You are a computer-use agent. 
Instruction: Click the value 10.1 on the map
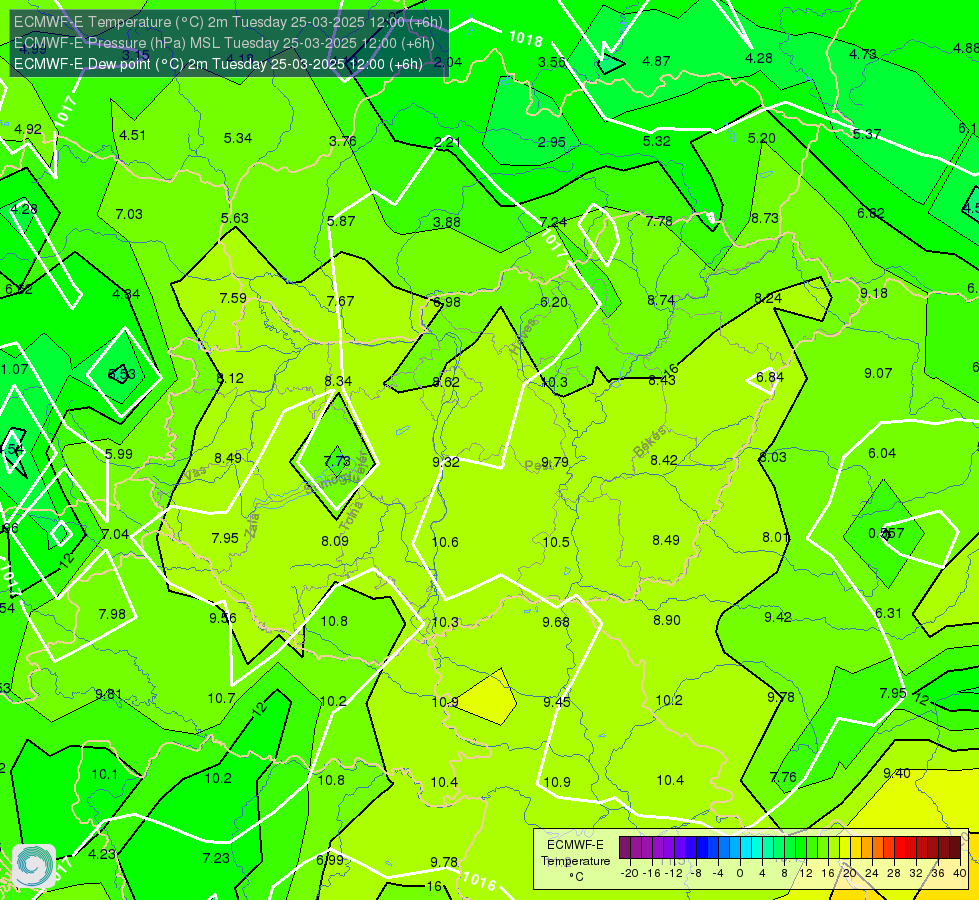tap(105, 774)
